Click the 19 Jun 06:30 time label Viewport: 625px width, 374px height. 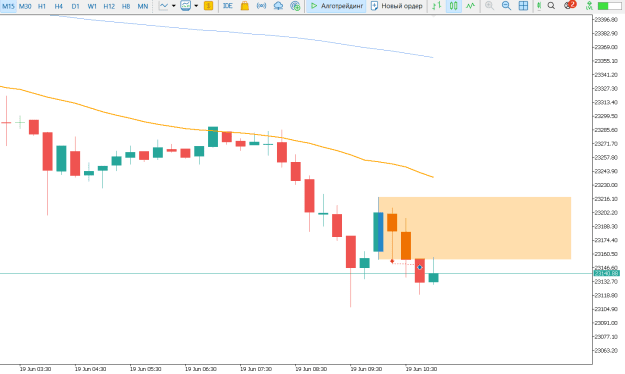coord(201,369)
